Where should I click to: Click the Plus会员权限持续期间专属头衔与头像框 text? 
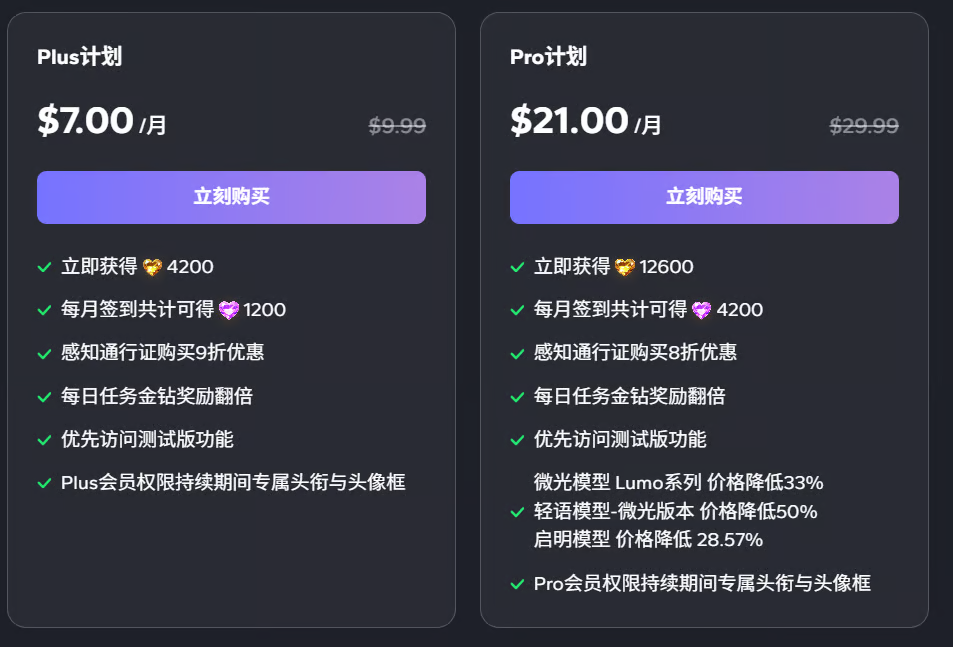(x=233, y=482)
